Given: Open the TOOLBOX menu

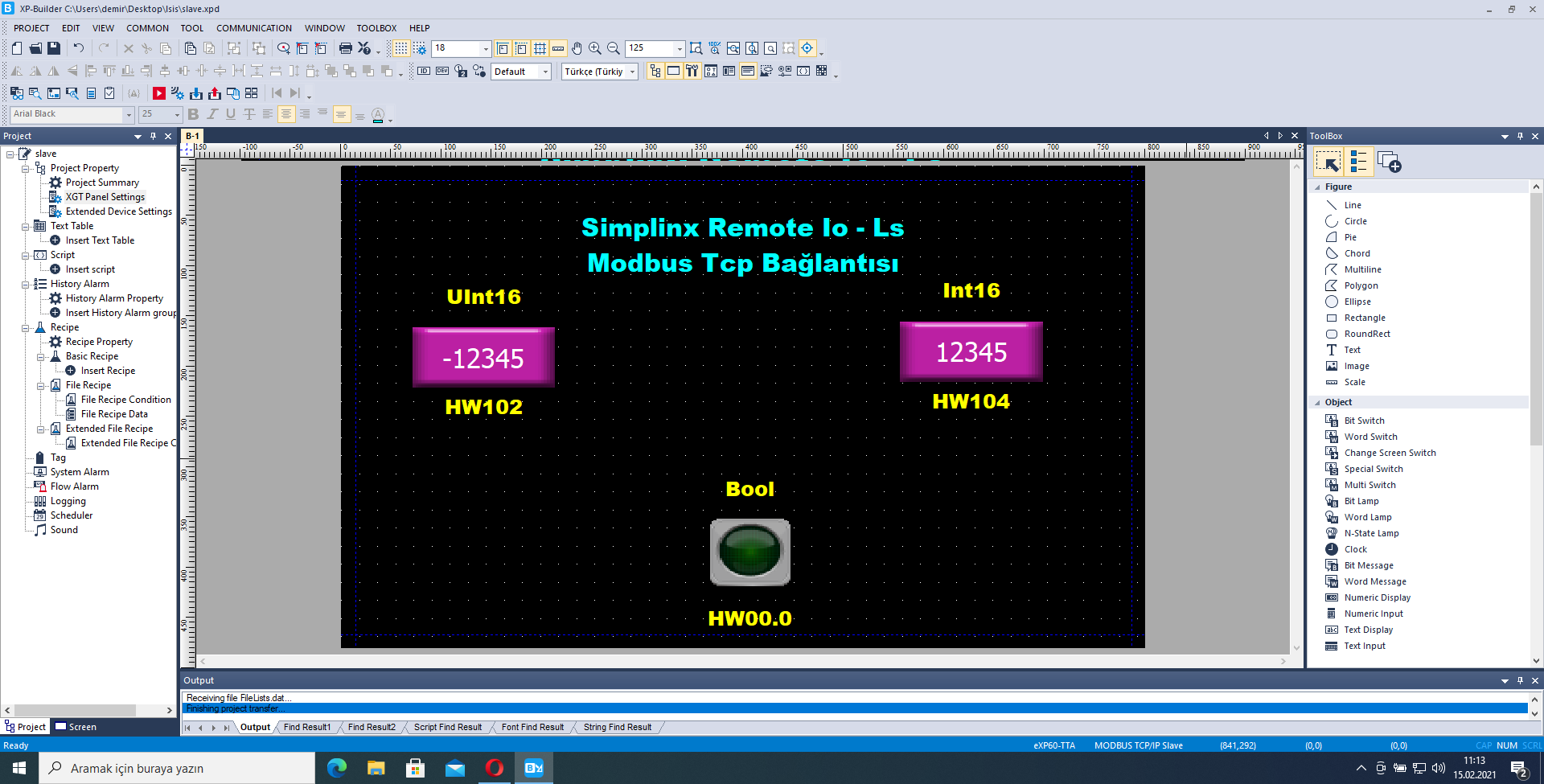Looking at the screenshot, I should [376, 28].
